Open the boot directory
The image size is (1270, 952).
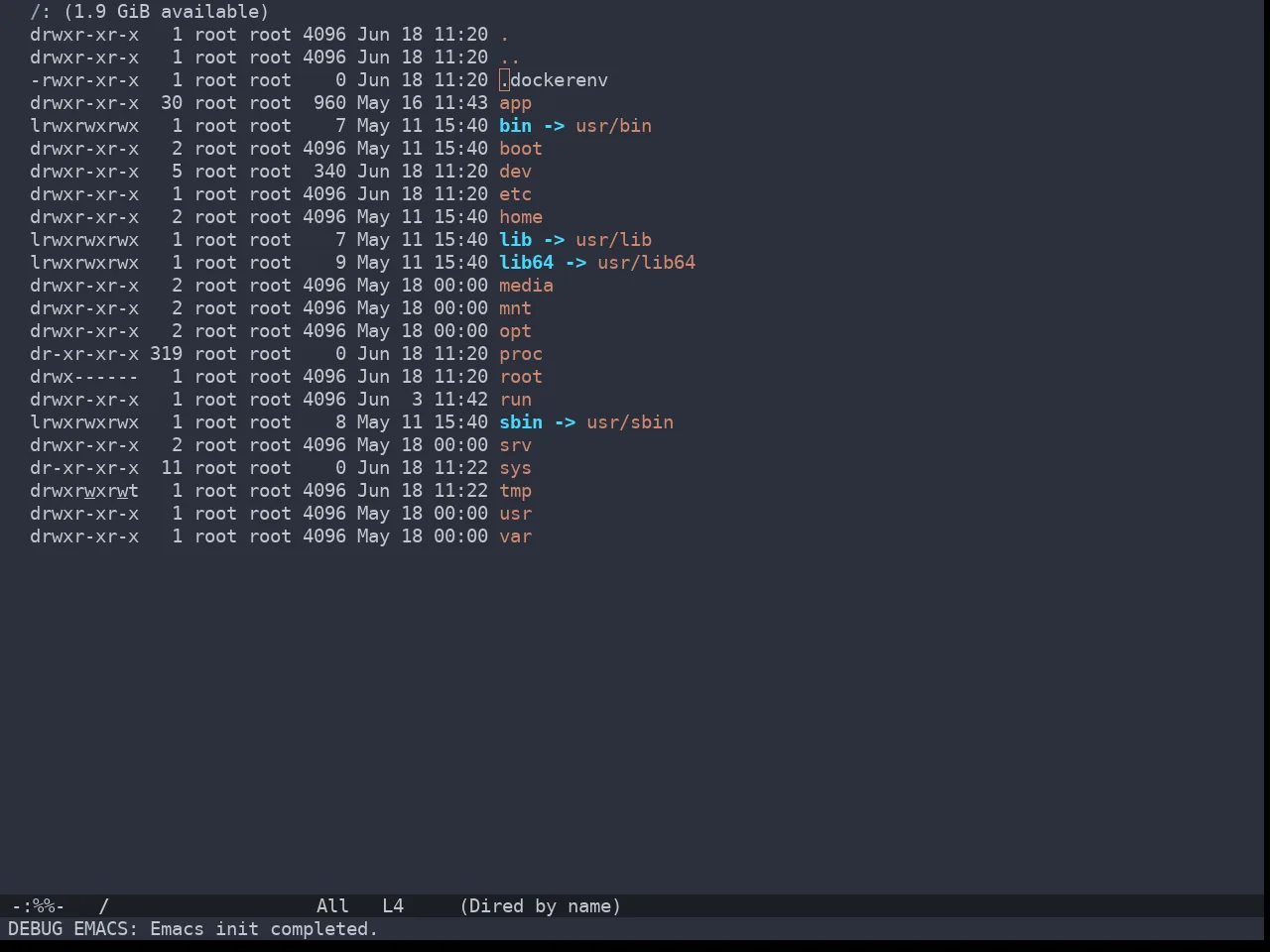click(x=521, y=149)
